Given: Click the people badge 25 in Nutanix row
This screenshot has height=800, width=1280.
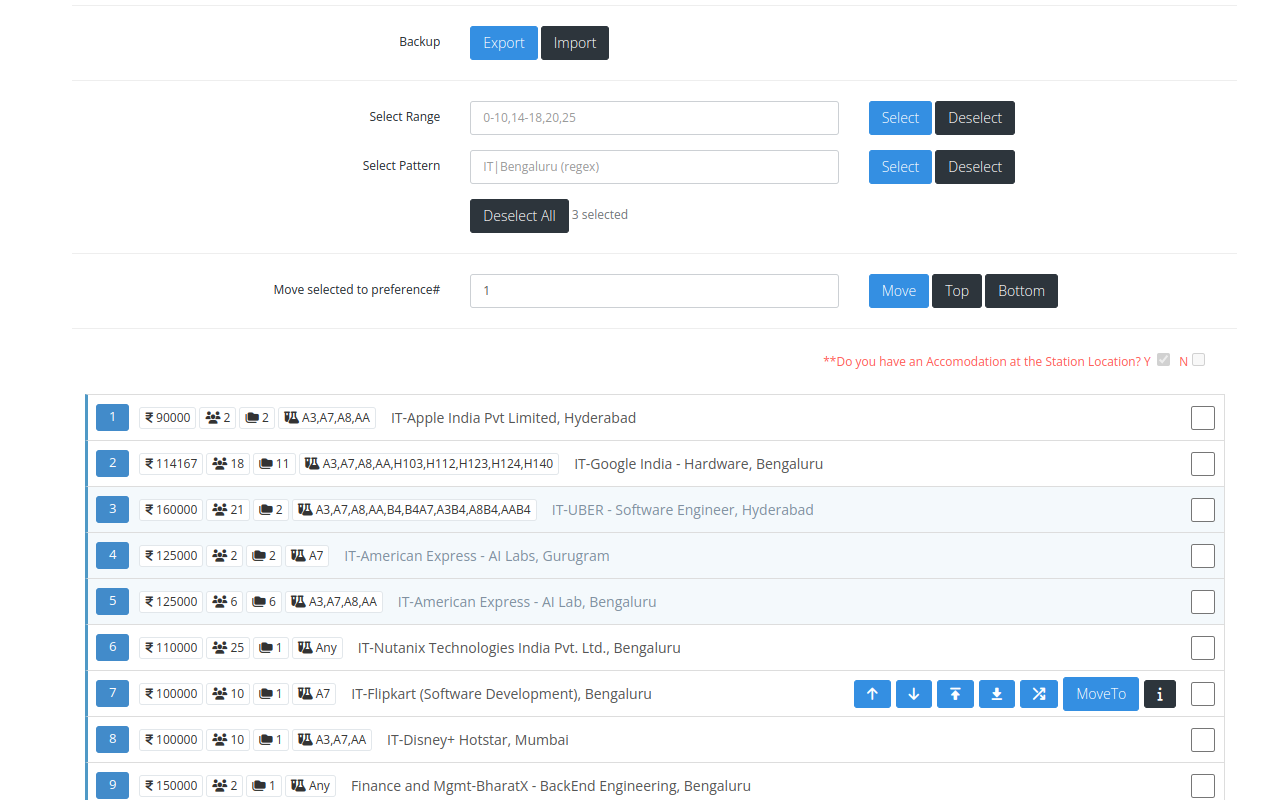Looking at the screenshot, I should (x=228, y=648).
